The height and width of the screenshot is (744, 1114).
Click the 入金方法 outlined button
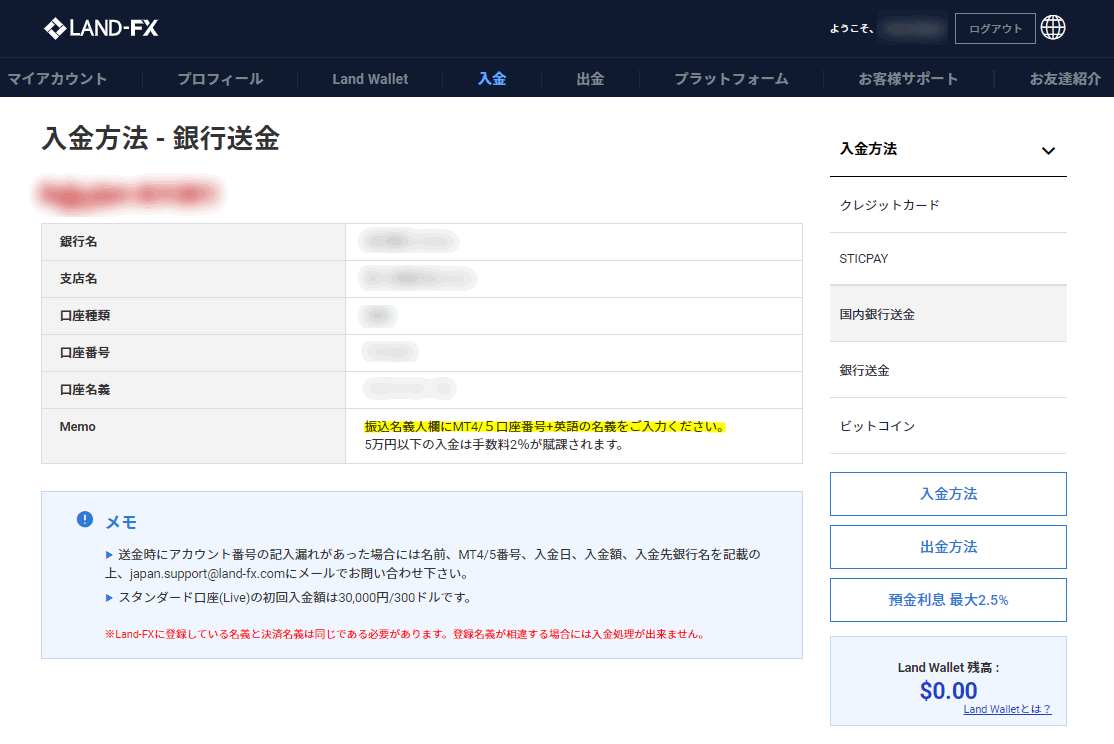coord(948,494)
